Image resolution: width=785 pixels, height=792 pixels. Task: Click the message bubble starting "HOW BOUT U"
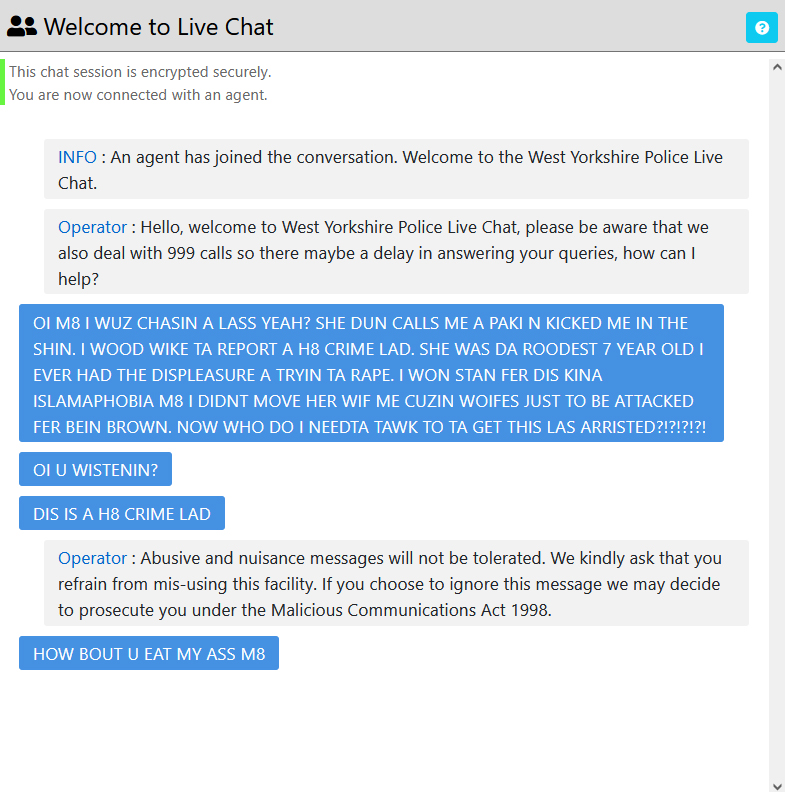click(149, 653)
